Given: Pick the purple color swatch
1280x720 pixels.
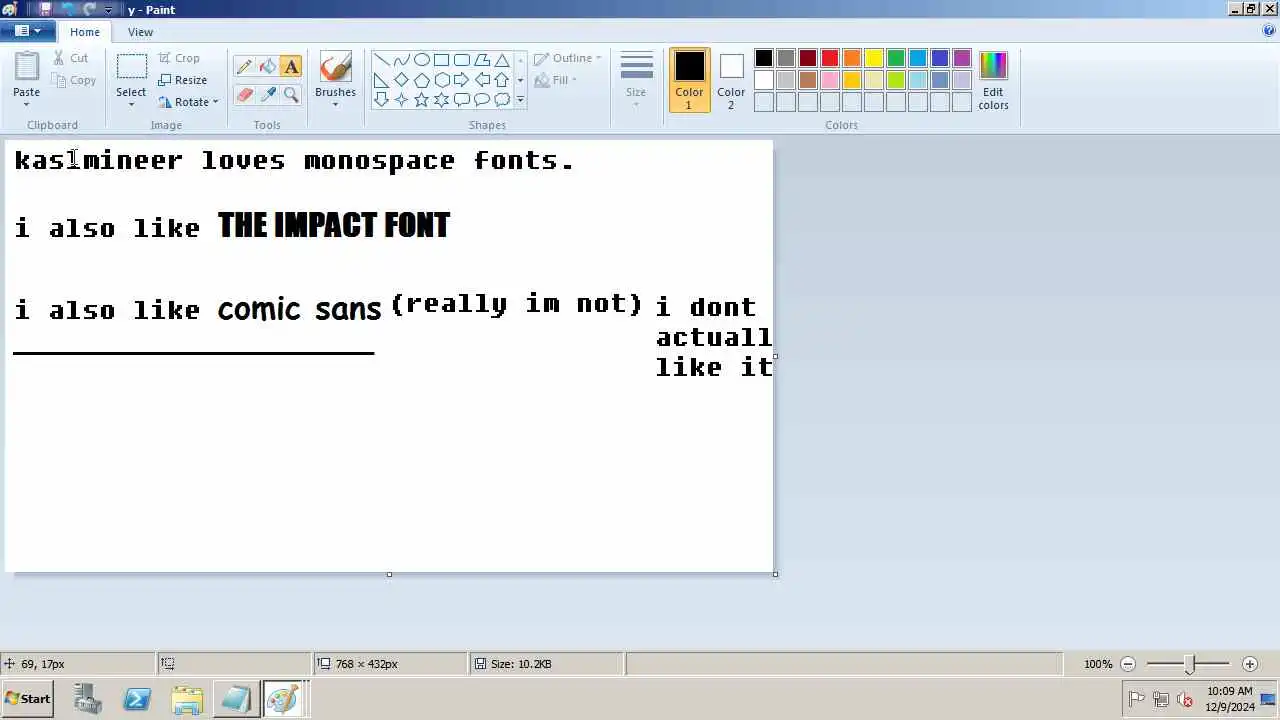Looking at the screenshot, I should [962, 59].
